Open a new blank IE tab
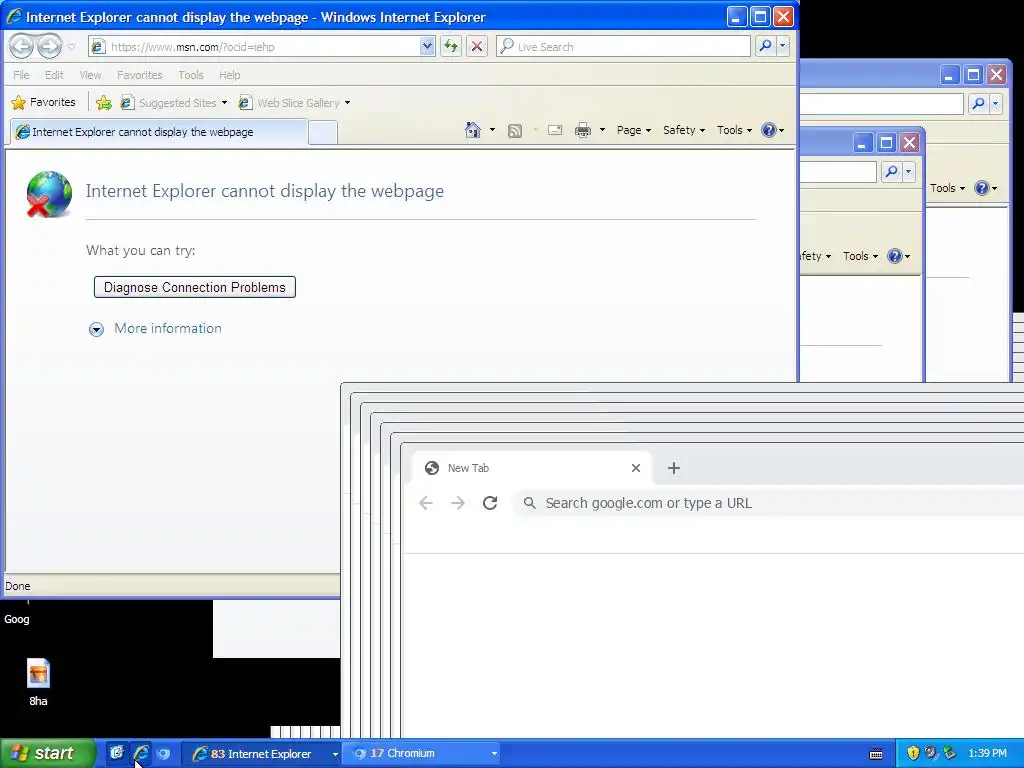1024x768 pixels. (x=323, y=133)
